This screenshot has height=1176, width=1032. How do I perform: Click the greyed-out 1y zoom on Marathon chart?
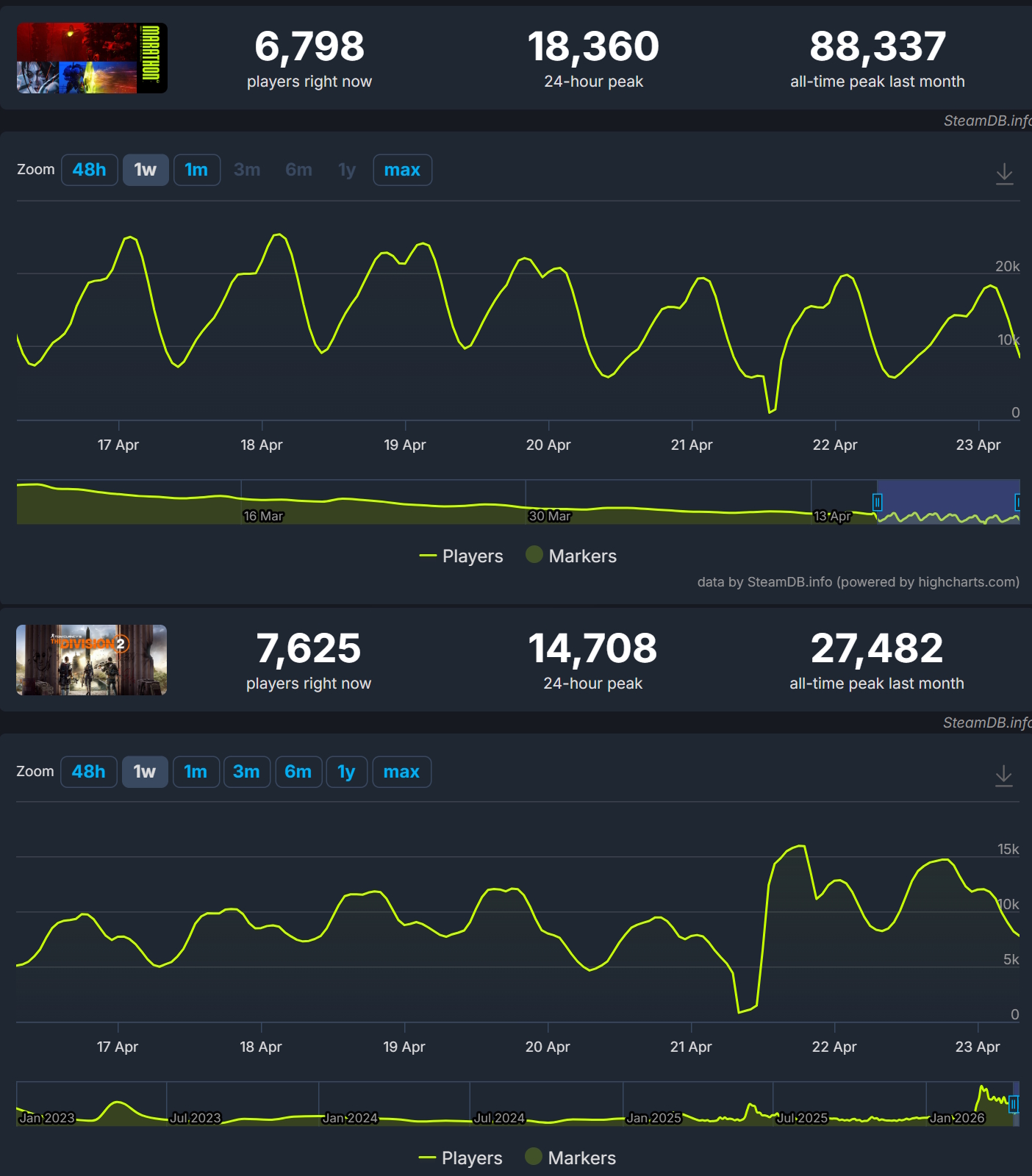[x=347, y=170]
